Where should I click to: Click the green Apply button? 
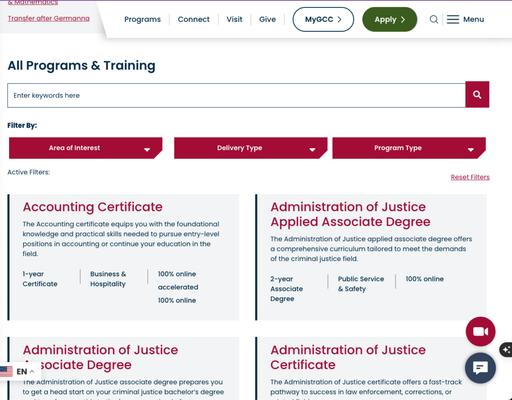389,19
